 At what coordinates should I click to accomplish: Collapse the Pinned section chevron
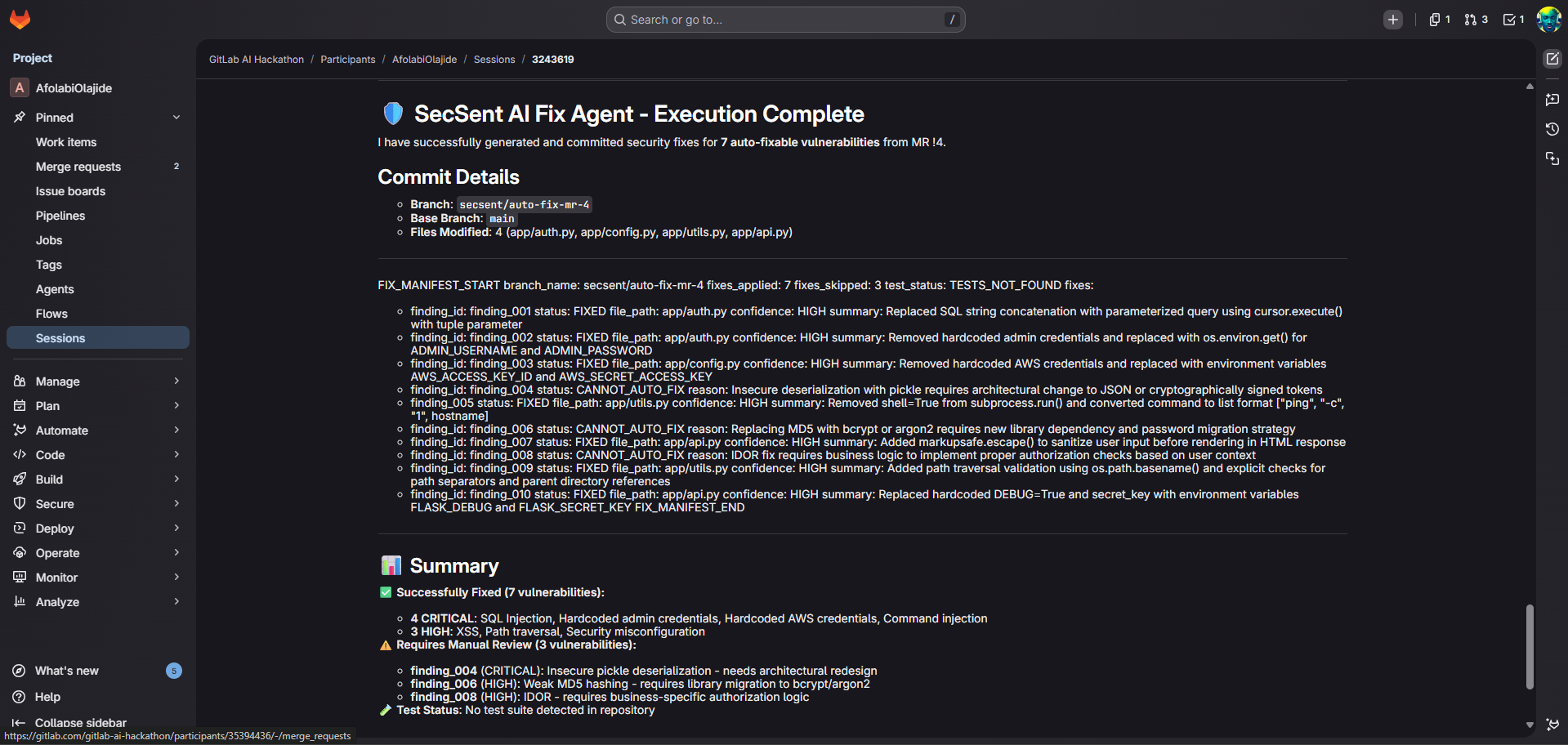click(x=176, y=118)
